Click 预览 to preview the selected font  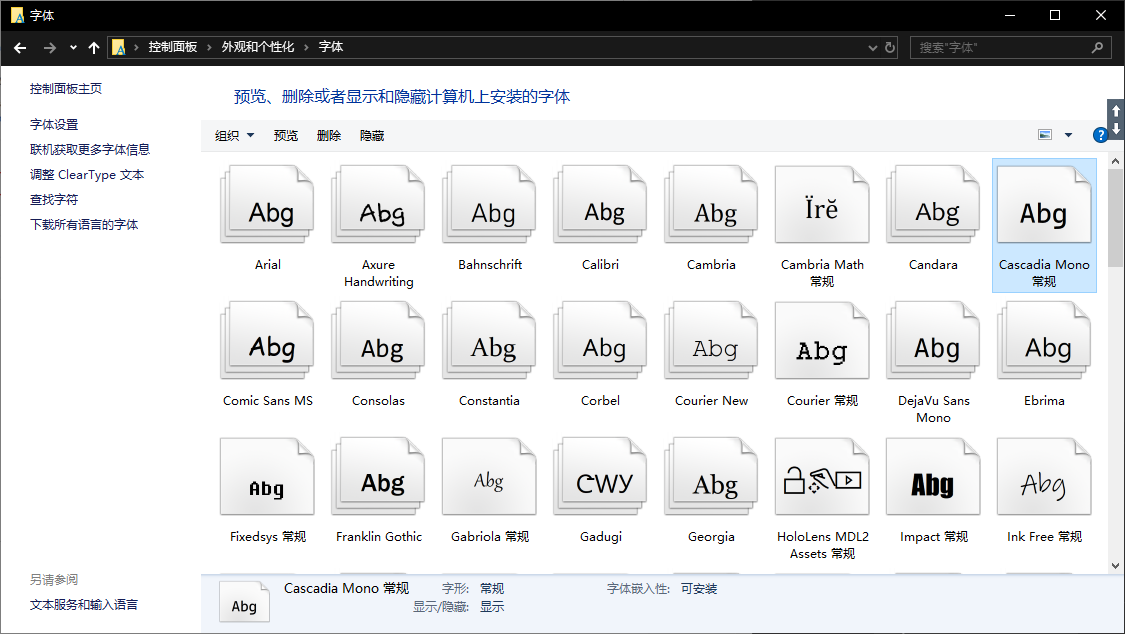pyautogui.click(x=286, y=135)
